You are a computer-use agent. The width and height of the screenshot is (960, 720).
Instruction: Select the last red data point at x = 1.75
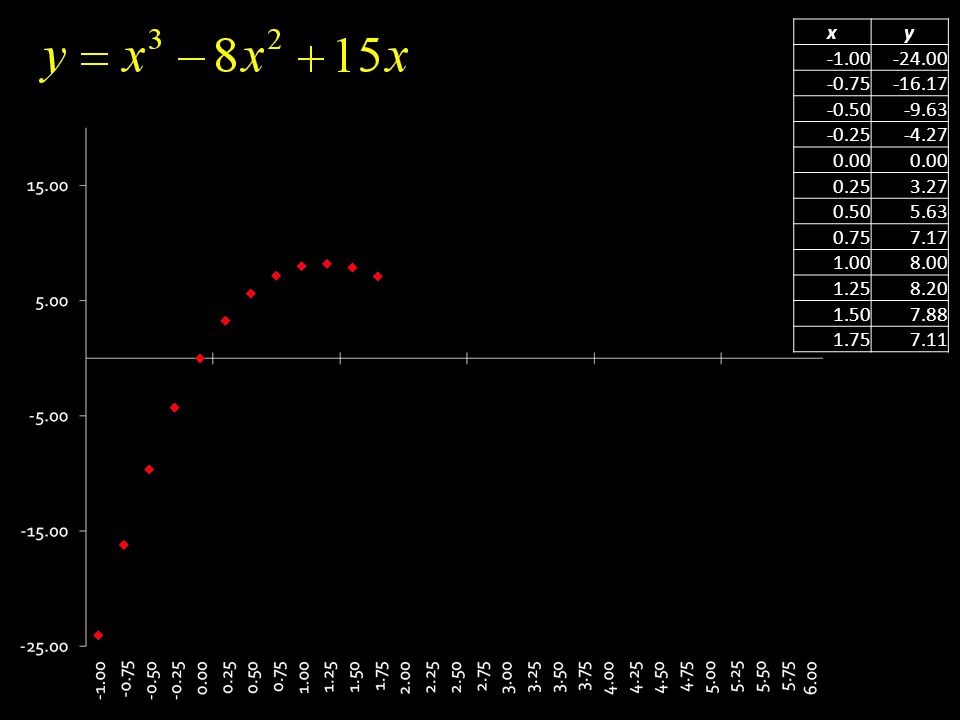(x=378, y=277)
